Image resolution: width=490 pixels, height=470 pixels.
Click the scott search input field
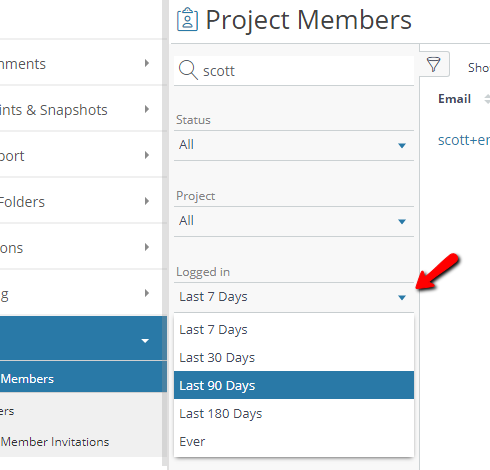(x=294, y=71)
